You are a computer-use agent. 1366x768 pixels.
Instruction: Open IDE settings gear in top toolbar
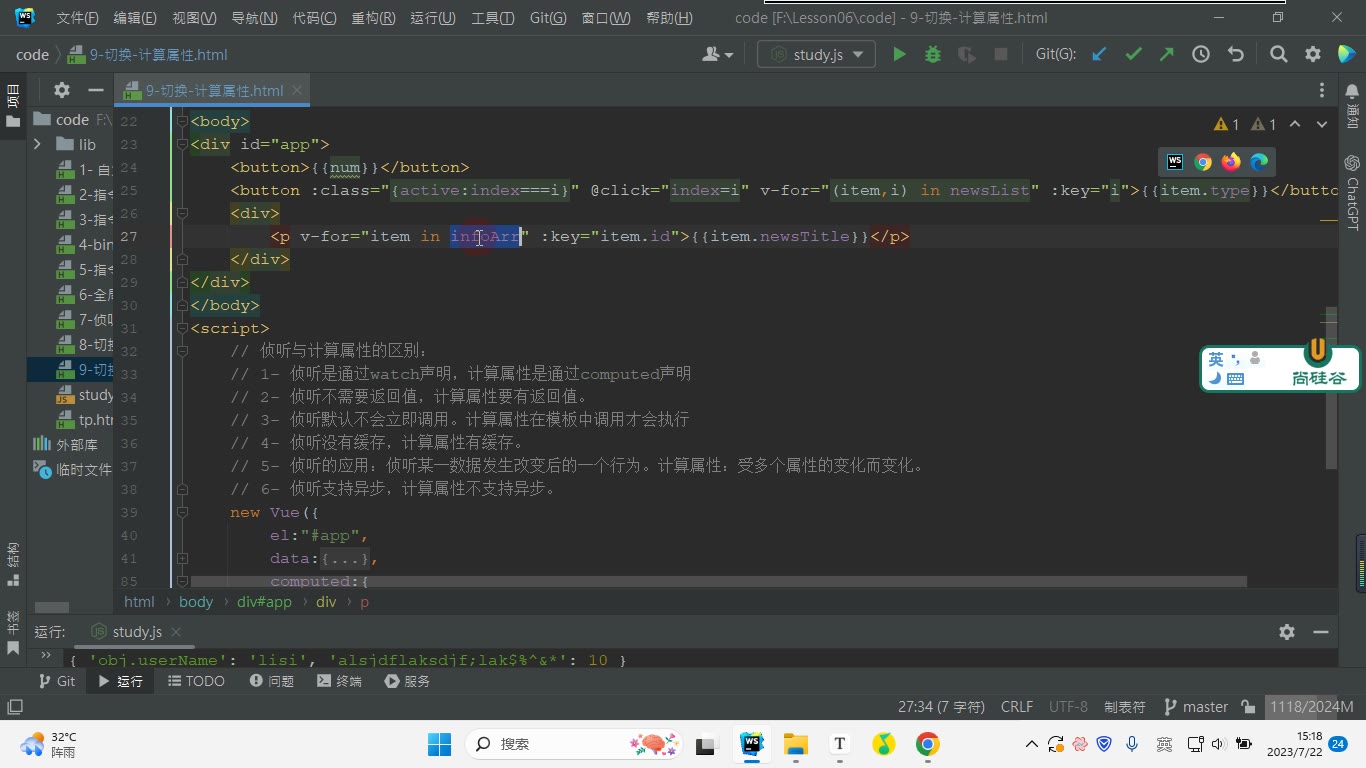pos(1313,55)
